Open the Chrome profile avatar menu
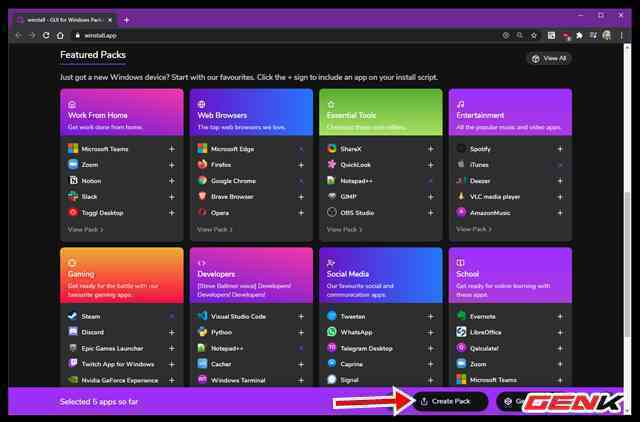Image resolution: width=640 pixels, height=422 pixels. [607, 36]
